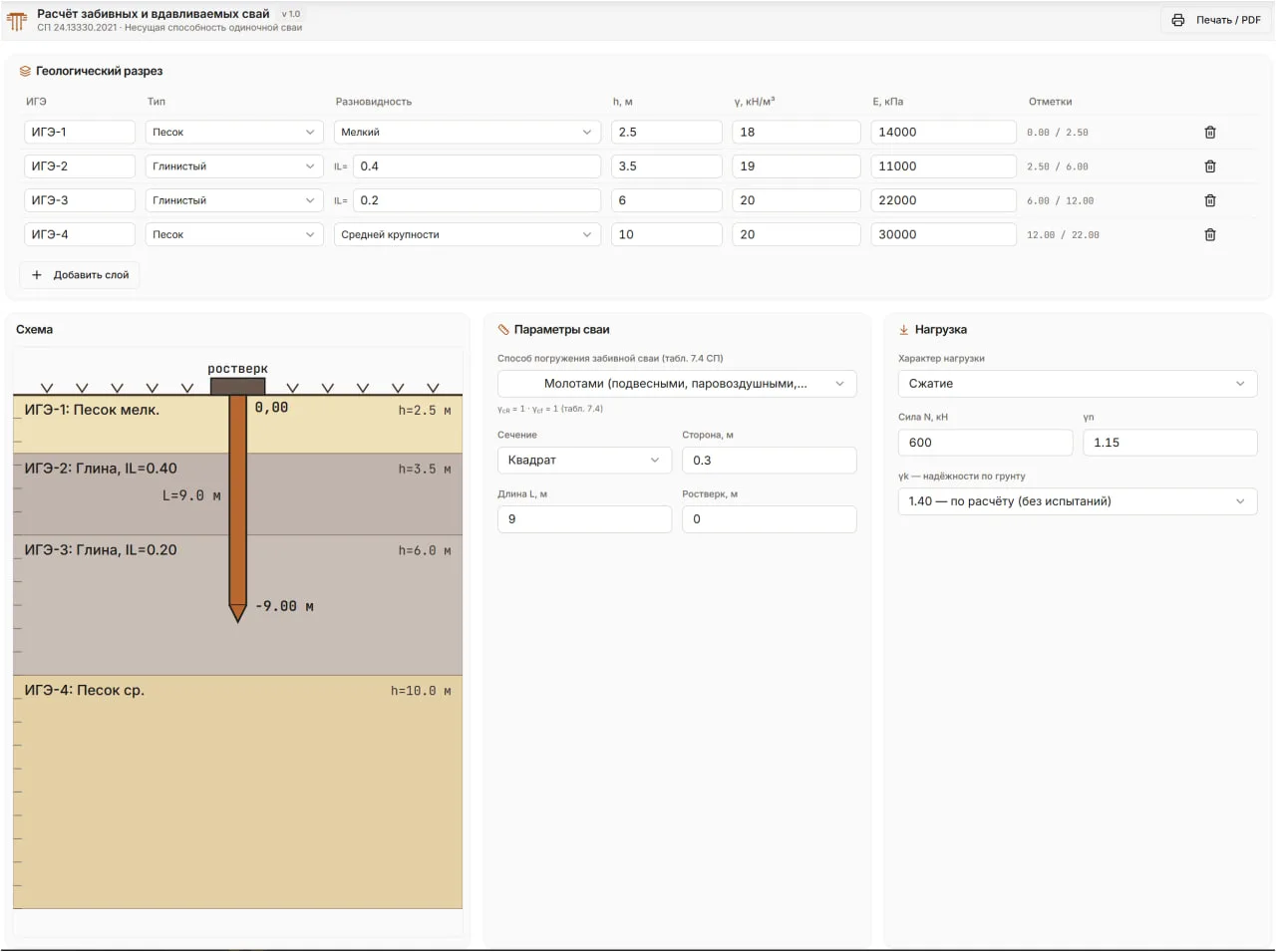Click the ИГЭ-1 name field

[x=80, y=132]
